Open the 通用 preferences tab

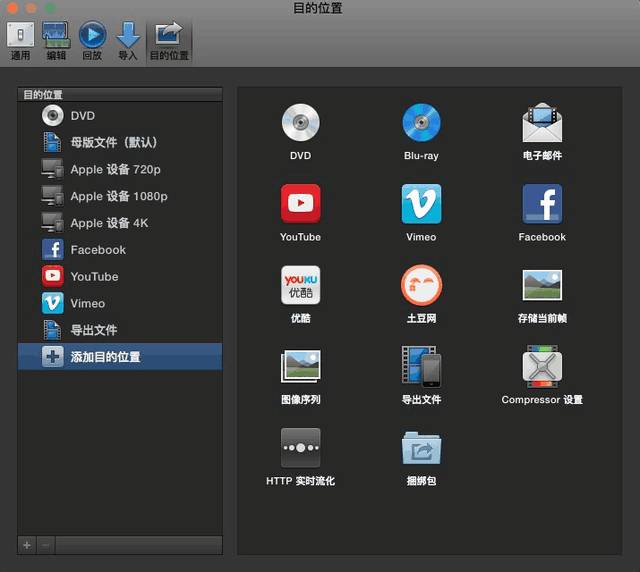click(x=20, y=42)
